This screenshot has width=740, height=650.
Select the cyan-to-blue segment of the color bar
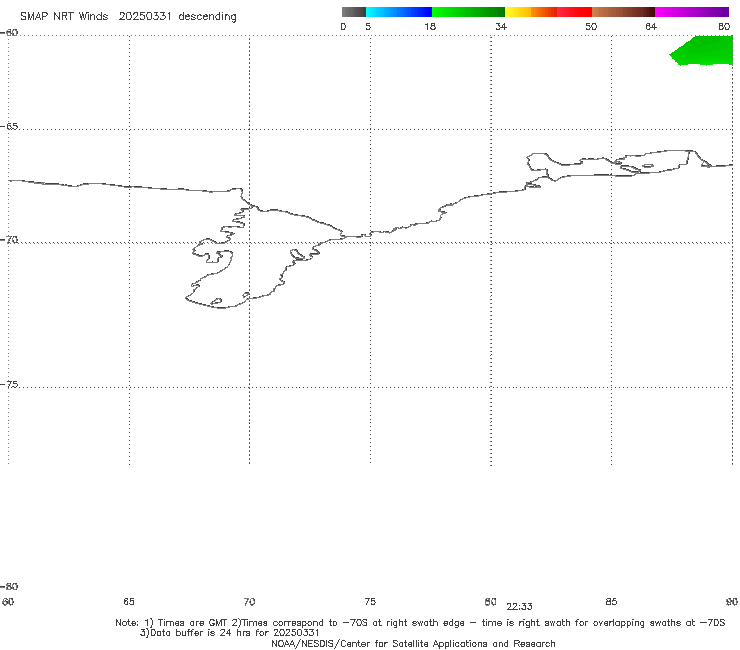(x=399, y=12)
